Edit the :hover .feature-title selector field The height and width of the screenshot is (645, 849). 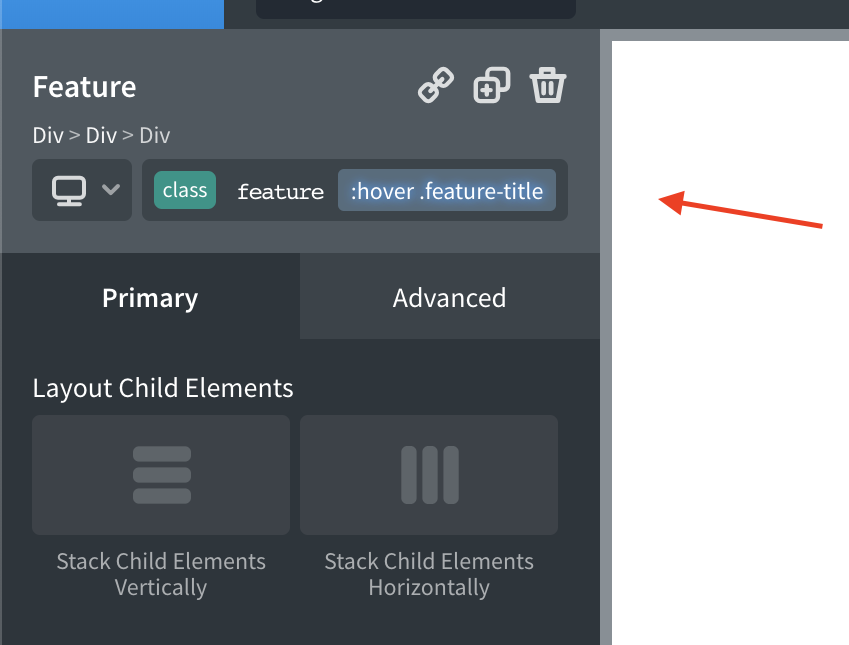(x=446, y=190)
